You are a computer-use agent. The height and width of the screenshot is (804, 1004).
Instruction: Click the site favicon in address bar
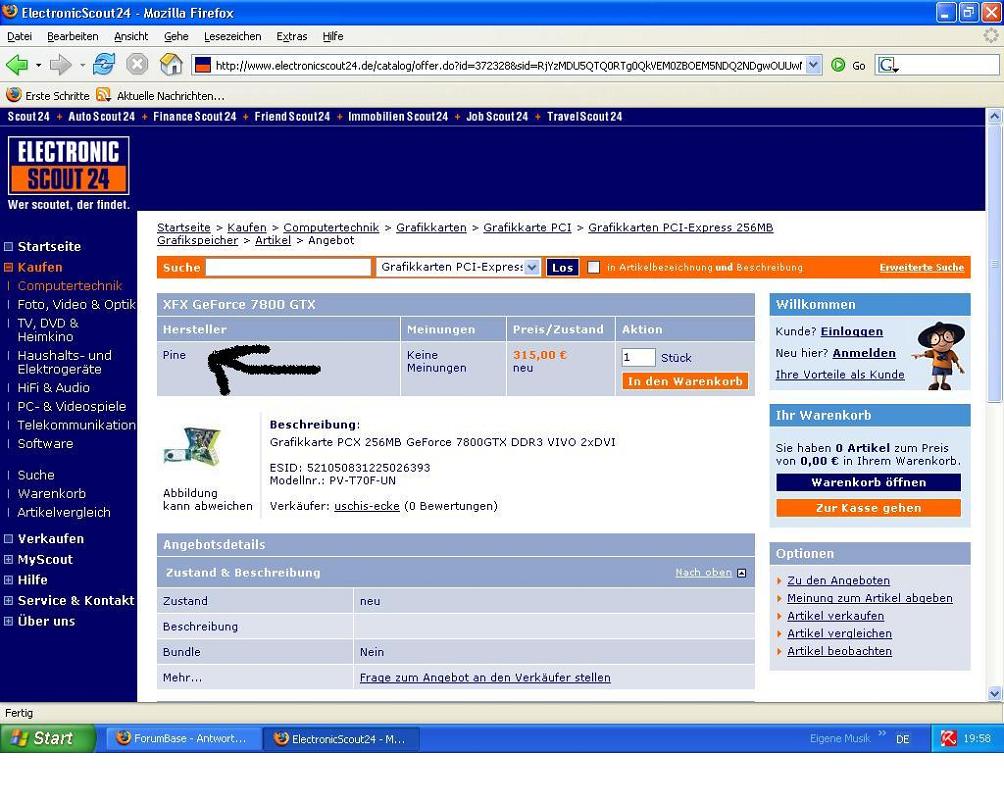[x=203, y=65]
